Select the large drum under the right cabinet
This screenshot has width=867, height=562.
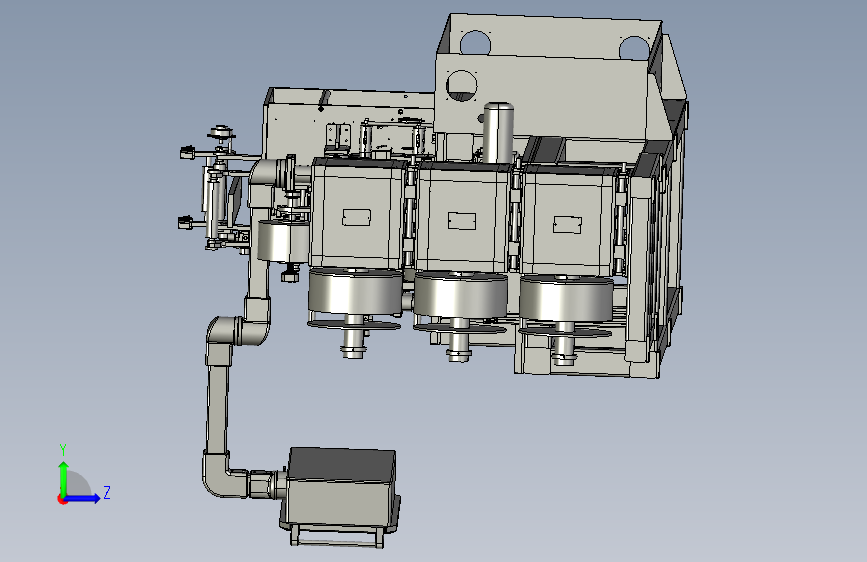566,299
